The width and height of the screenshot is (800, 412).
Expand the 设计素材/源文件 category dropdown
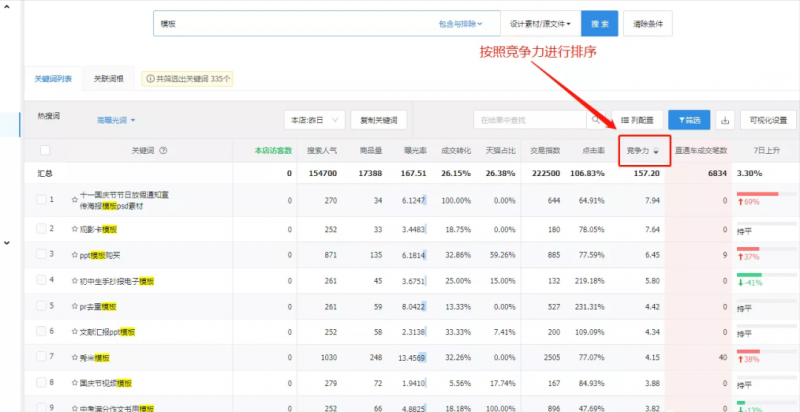541,23
